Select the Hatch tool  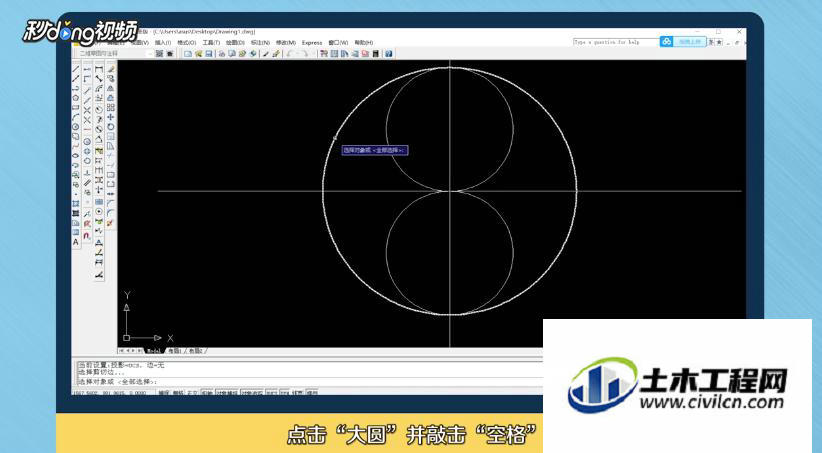coord(76,203)
